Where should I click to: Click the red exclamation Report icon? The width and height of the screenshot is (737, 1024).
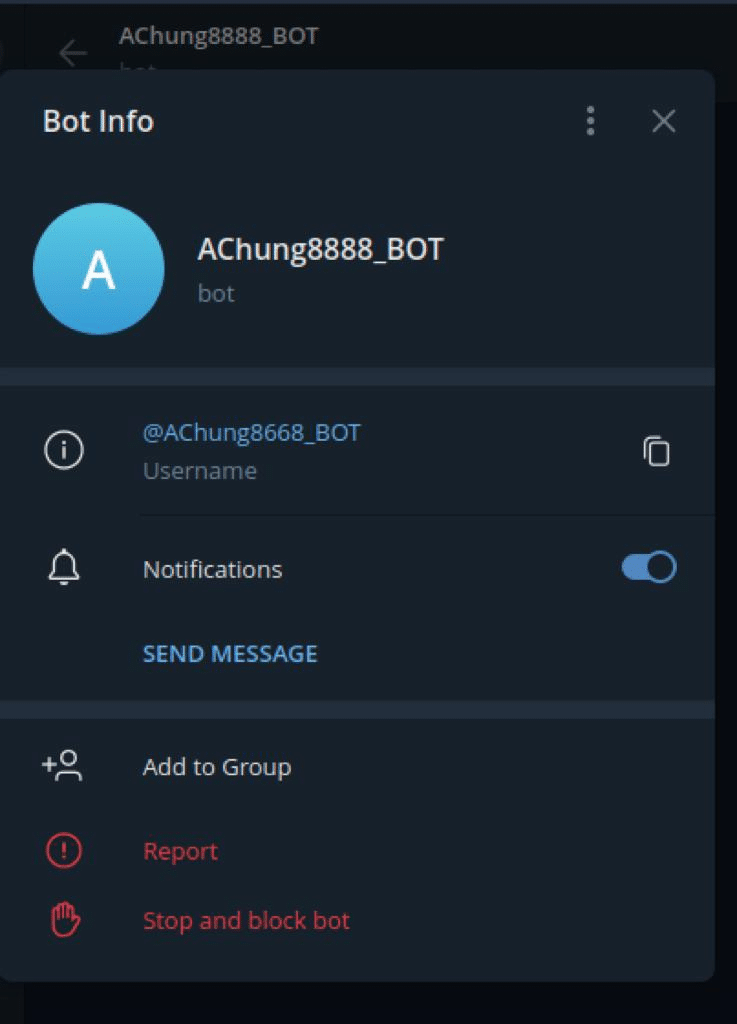coord(64,850)
